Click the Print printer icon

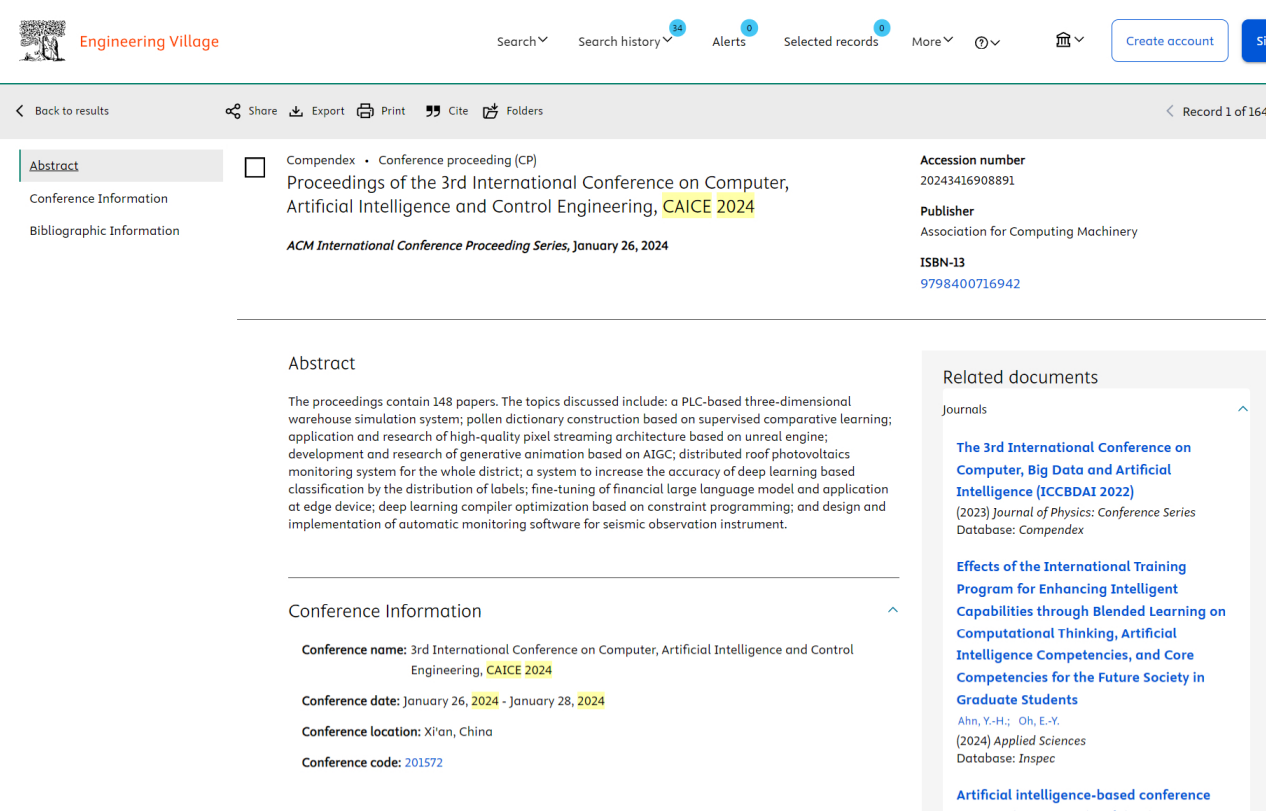(x=365, y=111)
